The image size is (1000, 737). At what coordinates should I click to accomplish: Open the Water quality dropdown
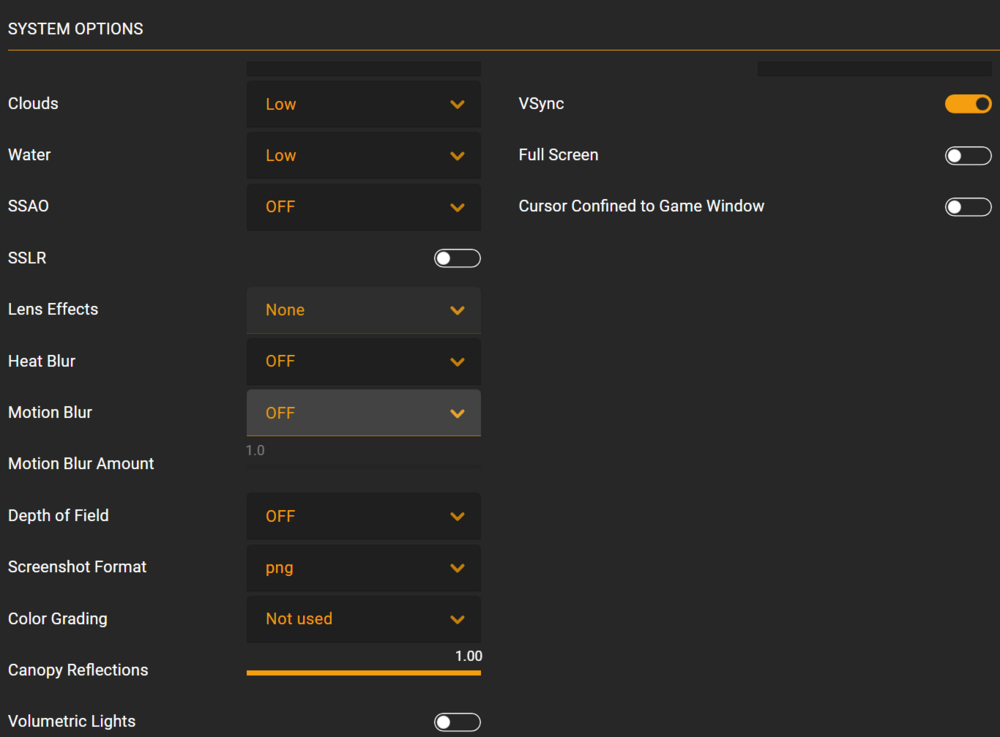click(x=363, y=155)
